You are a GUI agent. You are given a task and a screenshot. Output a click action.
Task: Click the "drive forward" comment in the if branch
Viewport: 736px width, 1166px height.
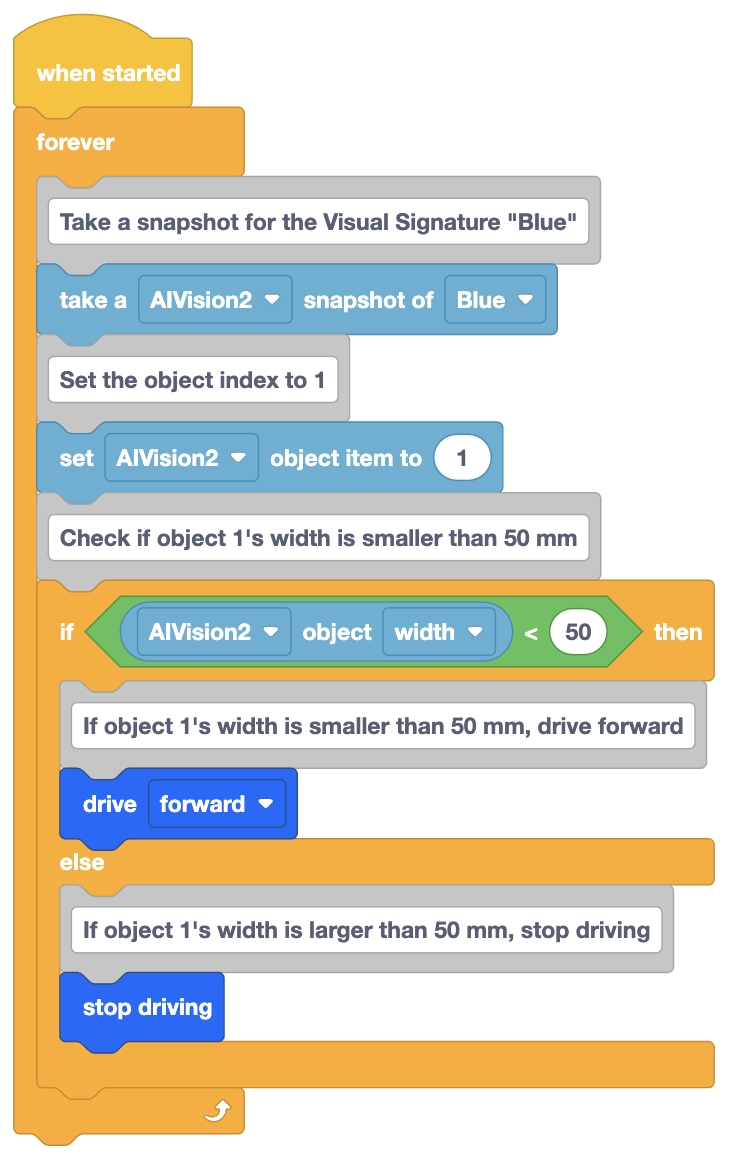[383, 725]
